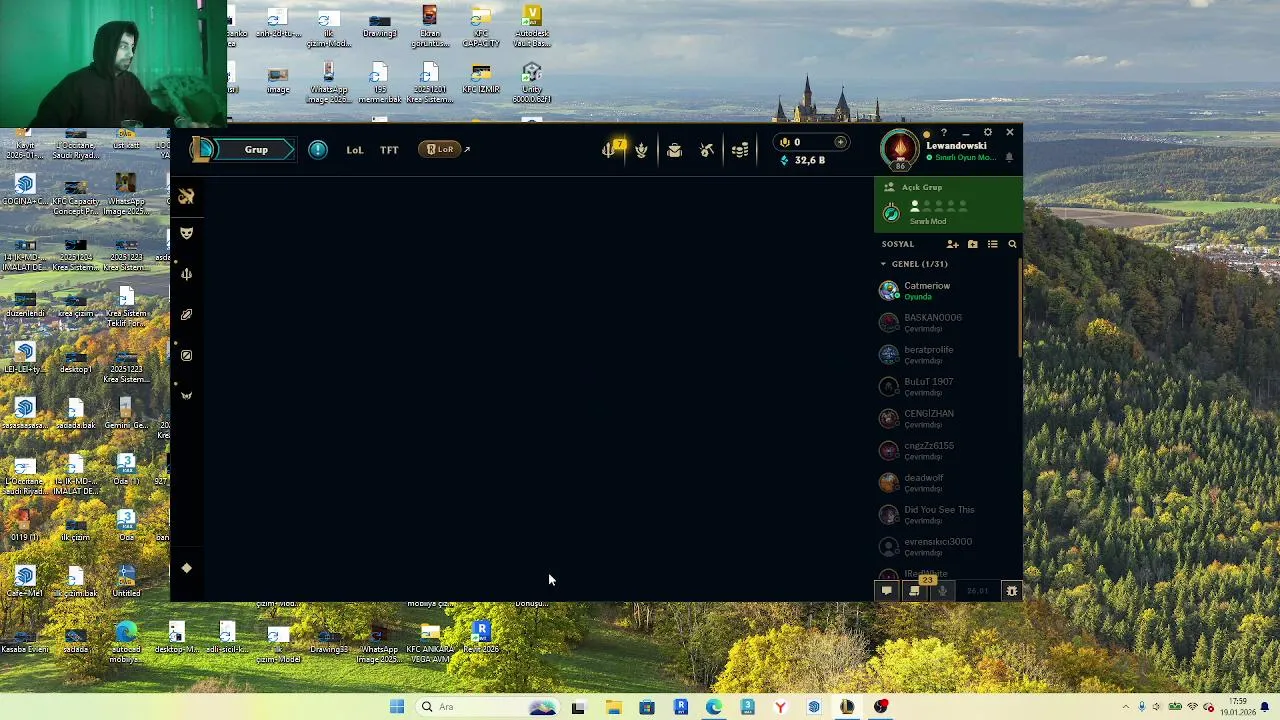Open friends list view options

pos(992,244)
